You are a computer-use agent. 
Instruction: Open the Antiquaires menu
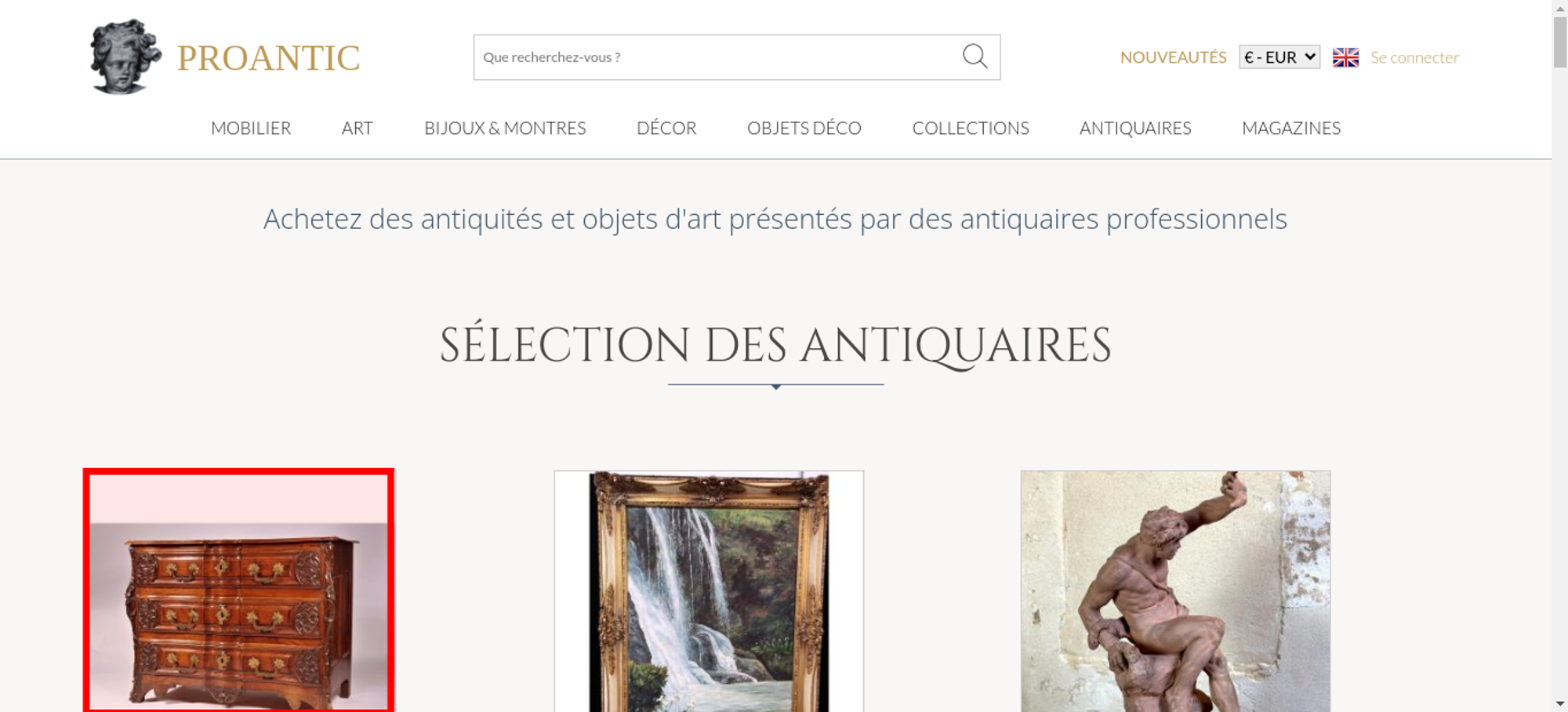click(x=1135, y=128)
